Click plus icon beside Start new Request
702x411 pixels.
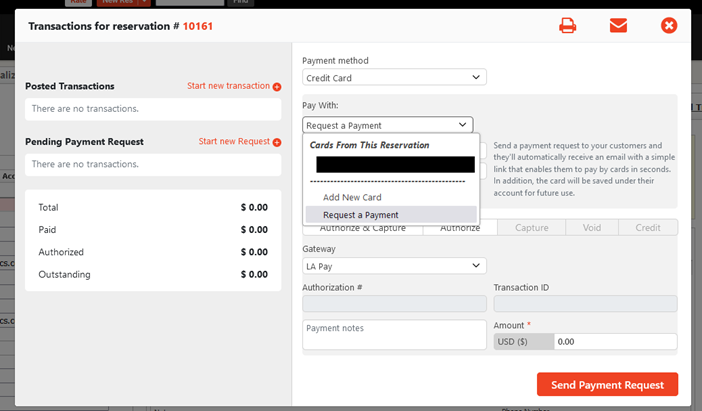click(x=277, y=142)
